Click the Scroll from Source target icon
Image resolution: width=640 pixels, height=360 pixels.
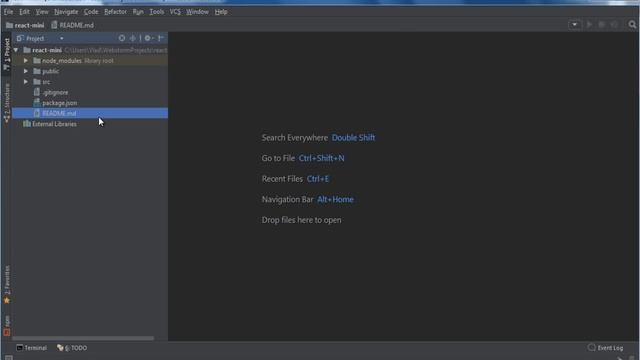(x=122, y=38)
